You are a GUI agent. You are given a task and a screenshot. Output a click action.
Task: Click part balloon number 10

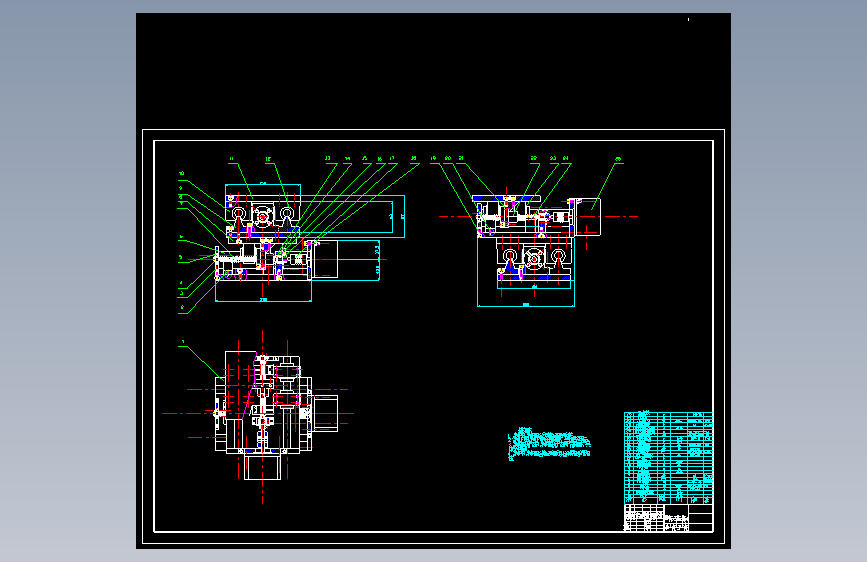tap(181, 174)
